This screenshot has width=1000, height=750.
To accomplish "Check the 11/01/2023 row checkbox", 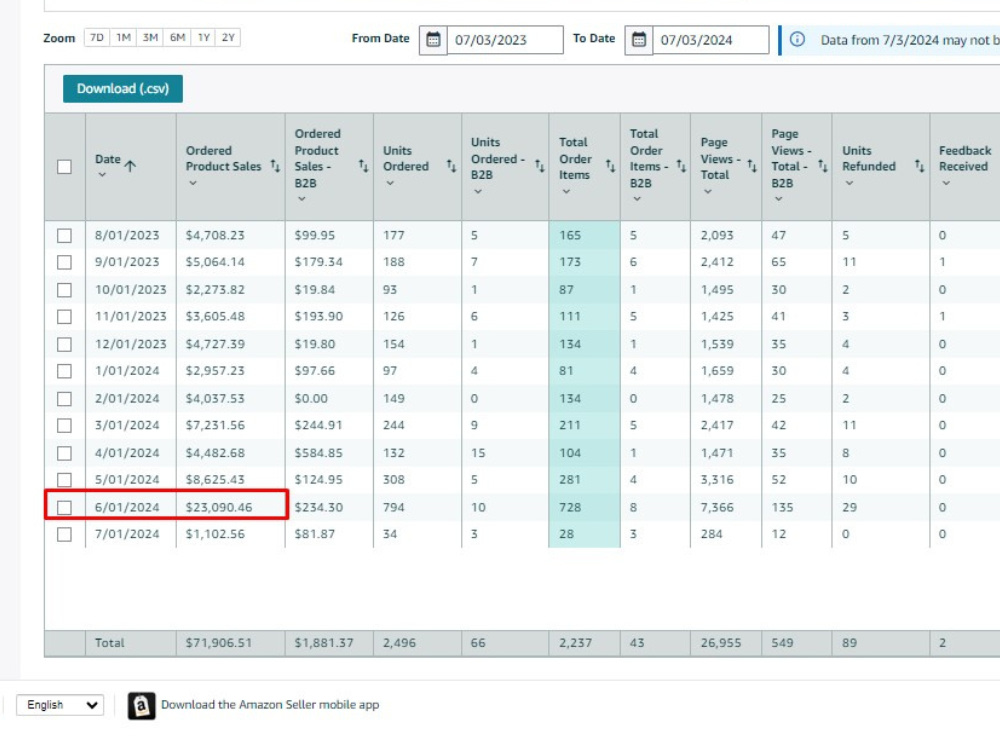I will tap(64, 317).
